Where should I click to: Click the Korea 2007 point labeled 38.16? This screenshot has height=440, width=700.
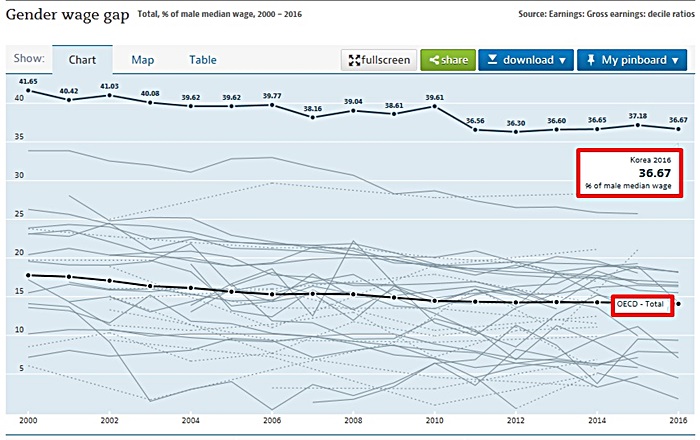tap(313, 117)
